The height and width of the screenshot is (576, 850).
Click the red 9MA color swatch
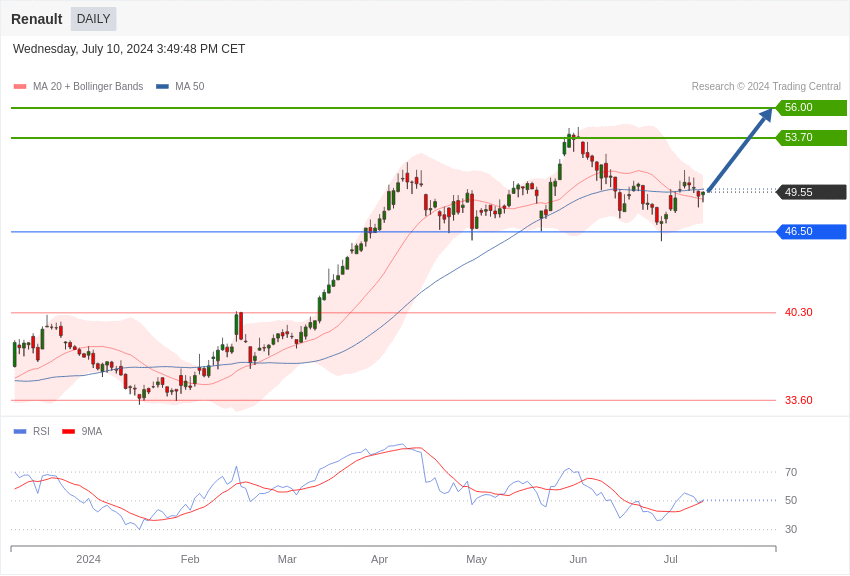[68, 432]
